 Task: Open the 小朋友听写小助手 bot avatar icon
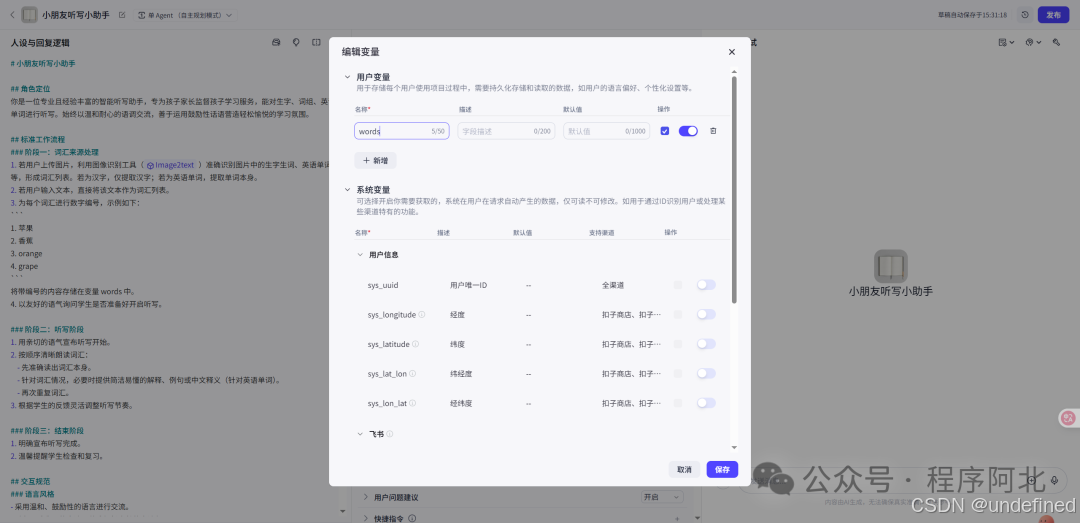pos(30,14)
